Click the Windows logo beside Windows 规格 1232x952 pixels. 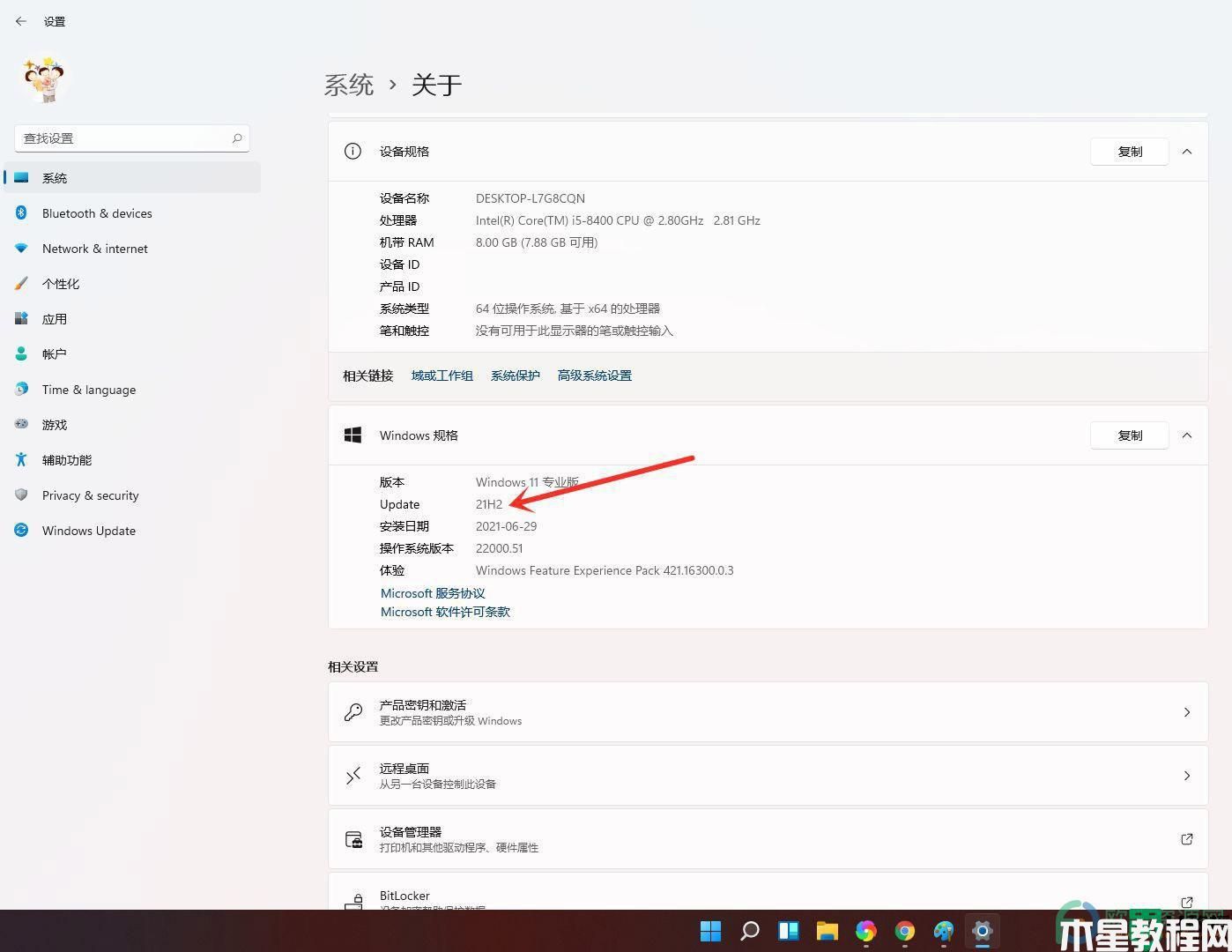[x=353, y=435]
